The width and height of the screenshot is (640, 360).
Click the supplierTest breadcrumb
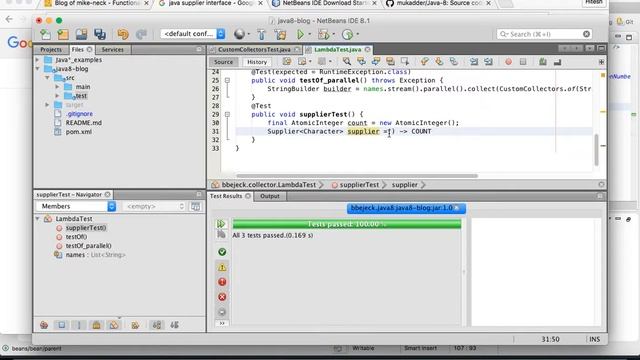pyautogui.click(x=359, y=185)
